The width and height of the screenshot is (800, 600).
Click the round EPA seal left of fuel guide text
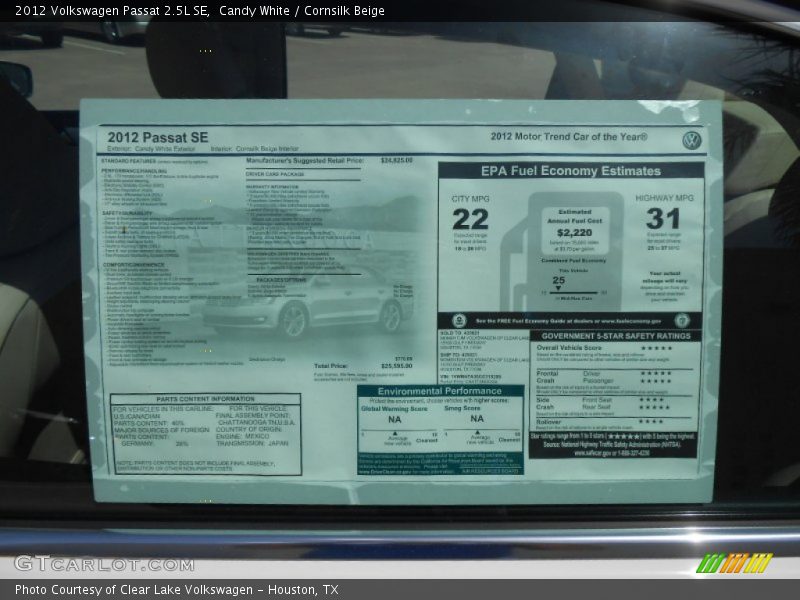coord(456,321)
